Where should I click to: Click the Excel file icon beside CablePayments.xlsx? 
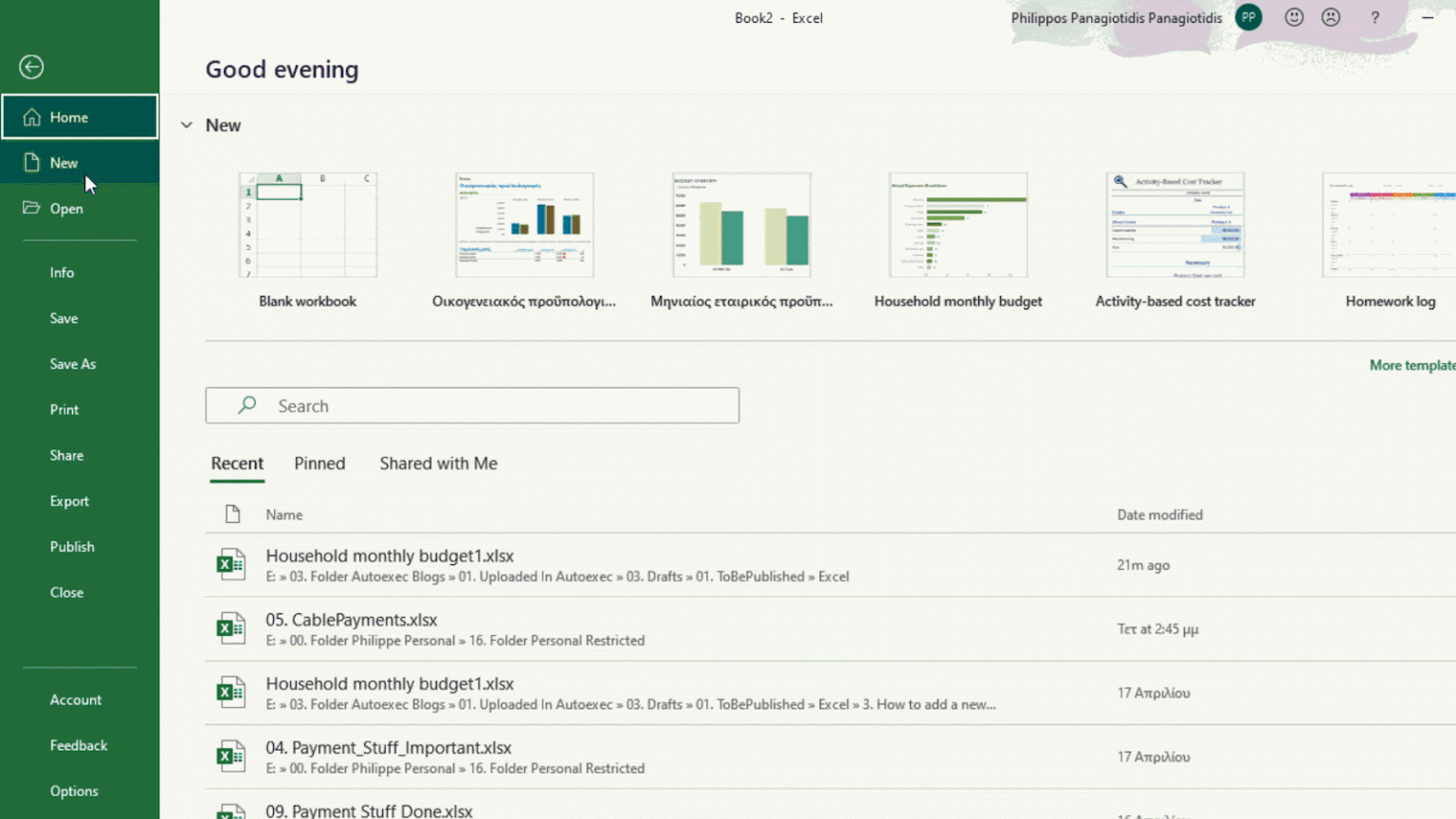point(230,628)
